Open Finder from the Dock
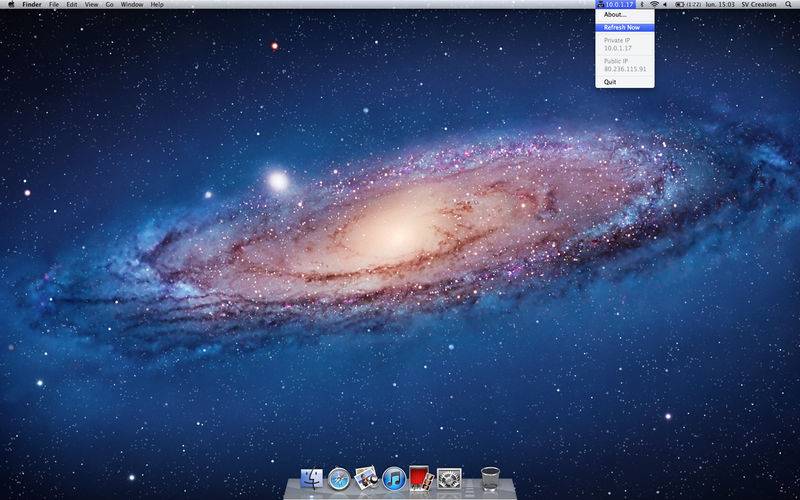Screen dimensions: 800x500 click(312, 479)
